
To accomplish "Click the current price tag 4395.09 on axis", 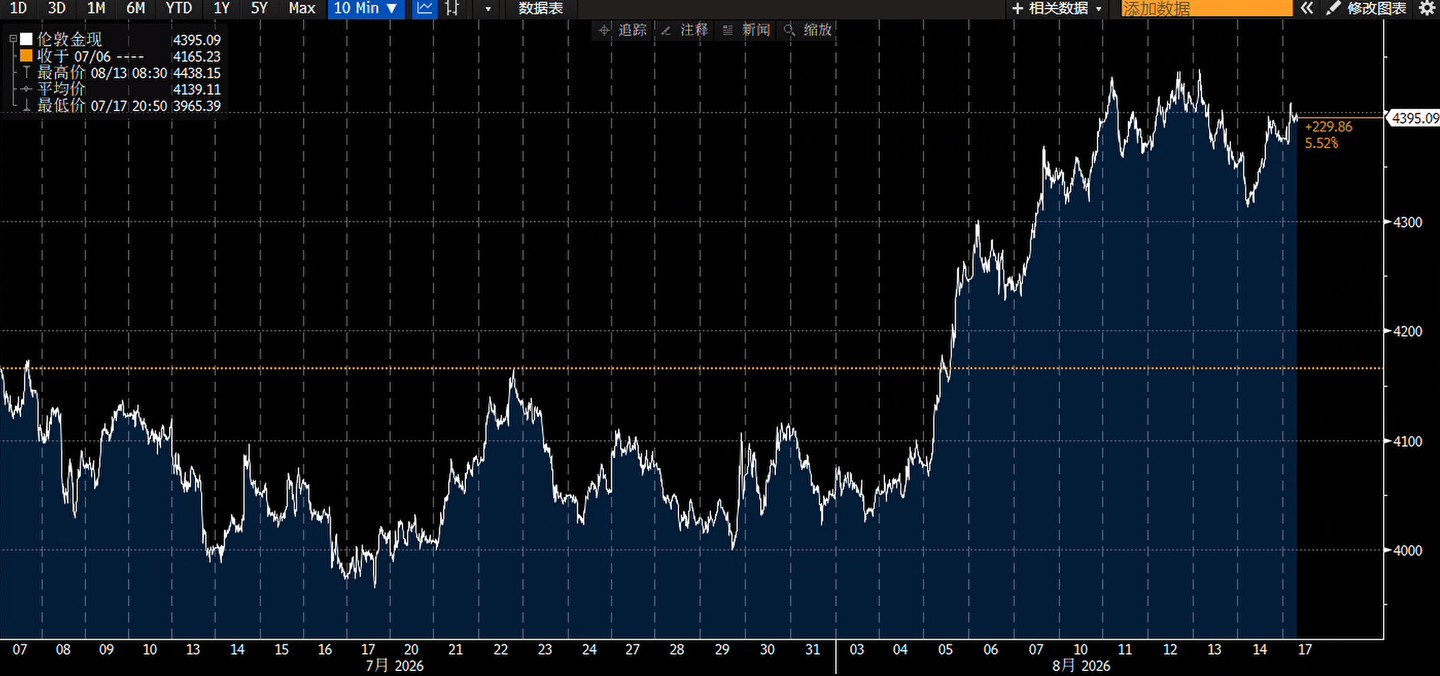I will pyautogui.click(x=1415, y=118).
